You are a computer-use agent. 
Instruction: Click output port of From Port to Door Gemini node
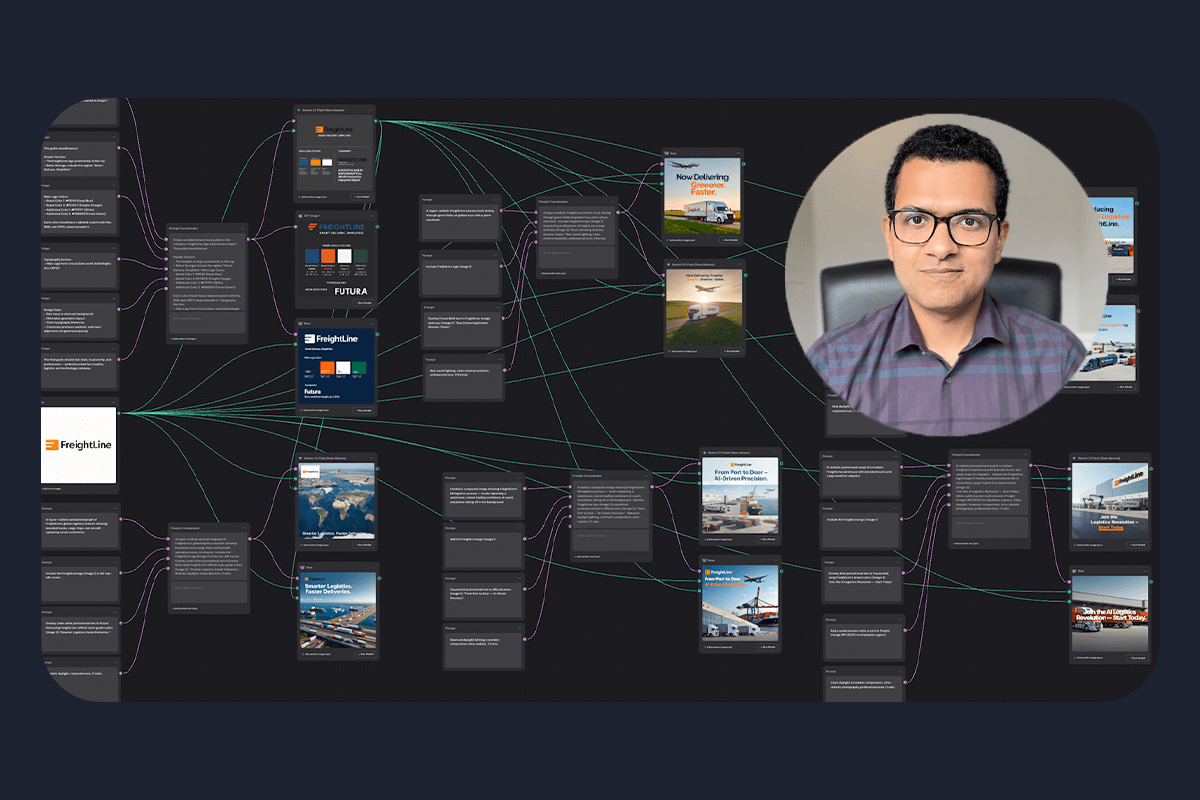(x=779, y=463)
